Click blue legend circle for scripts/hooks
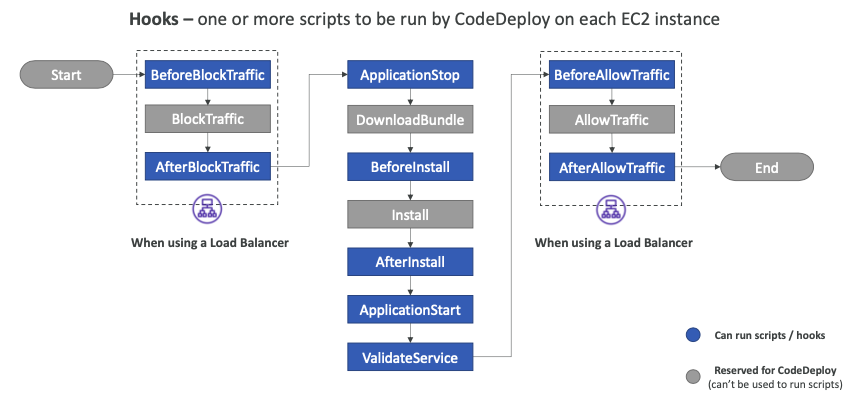Image resolution: width=848 pixels, height=400 pixels. click(693, 335)
